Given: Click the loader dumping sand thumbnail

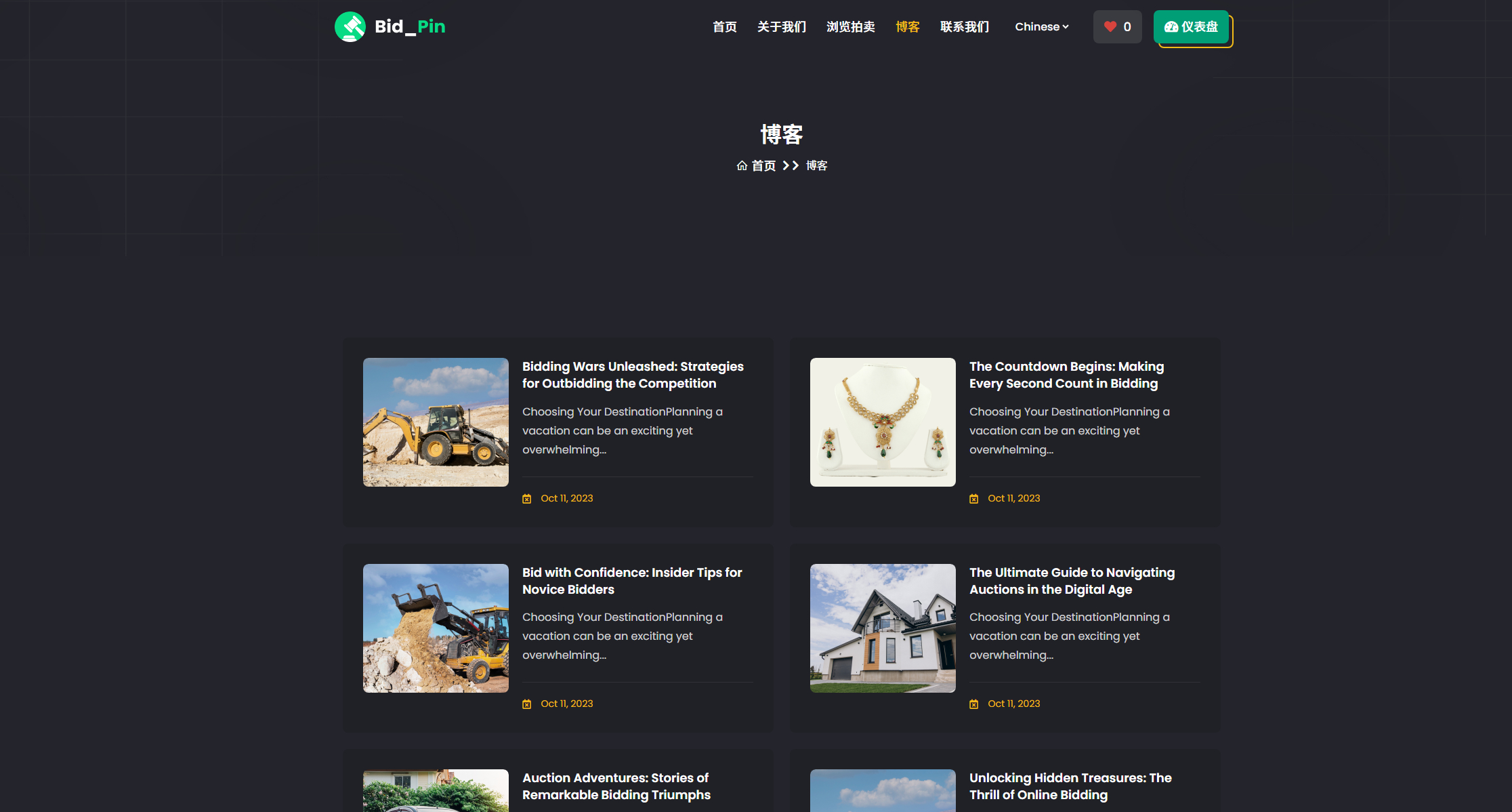Looking at the screenshot, I should (436, 628).
